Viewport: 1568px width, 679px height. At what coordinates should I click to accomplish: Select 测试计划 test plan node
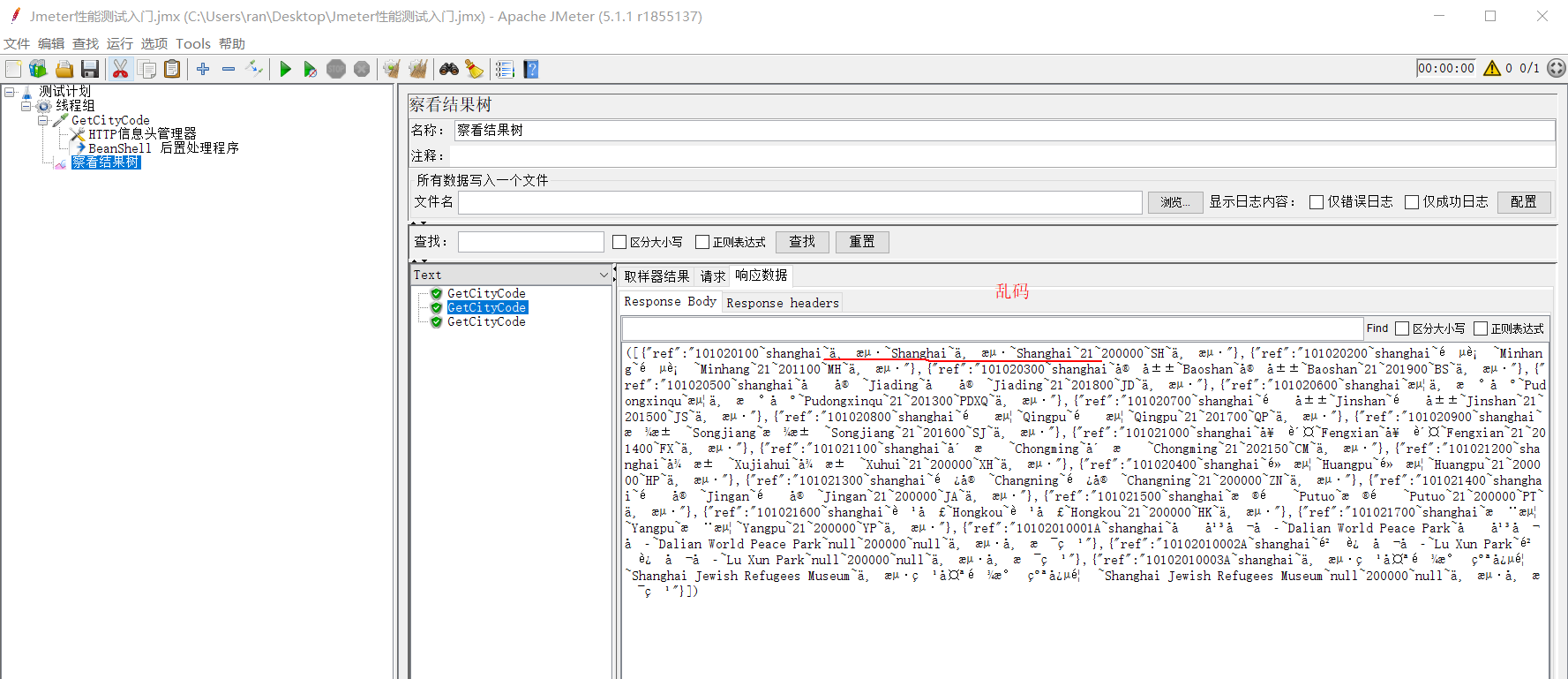coord(64,91)
